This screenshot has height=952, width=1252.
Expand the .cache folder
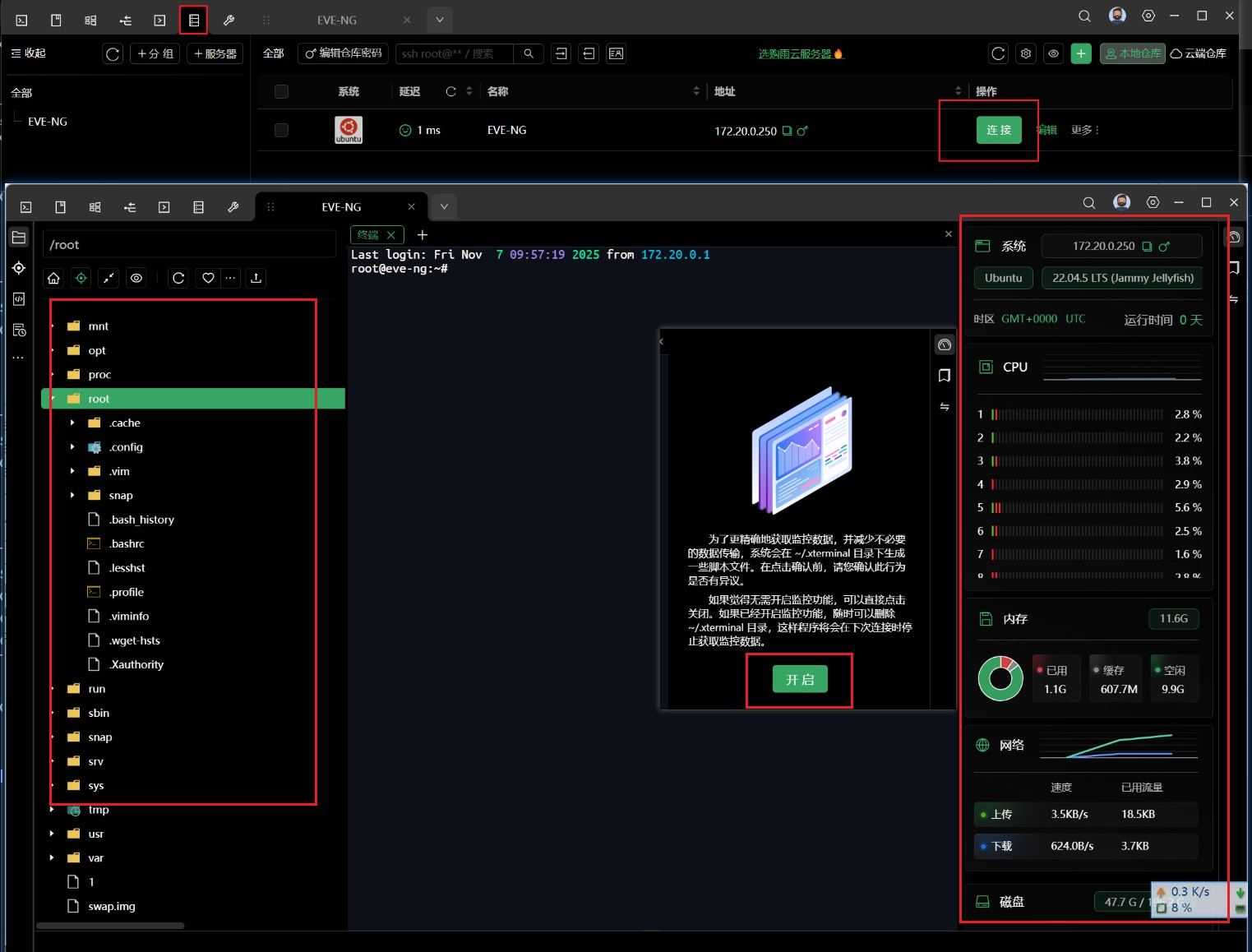coord(72,423)
